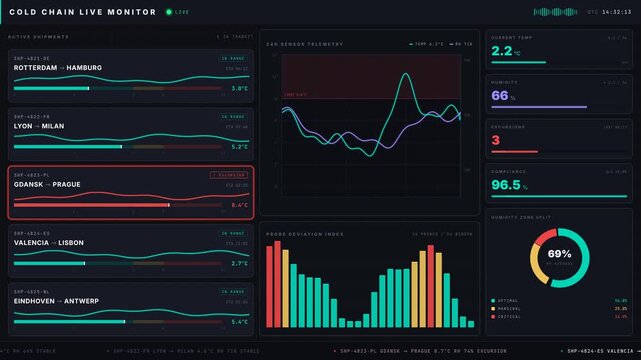
Task: Click the OPTIMAL legend label
Action: pyautogui.click(x=508, y=301)
